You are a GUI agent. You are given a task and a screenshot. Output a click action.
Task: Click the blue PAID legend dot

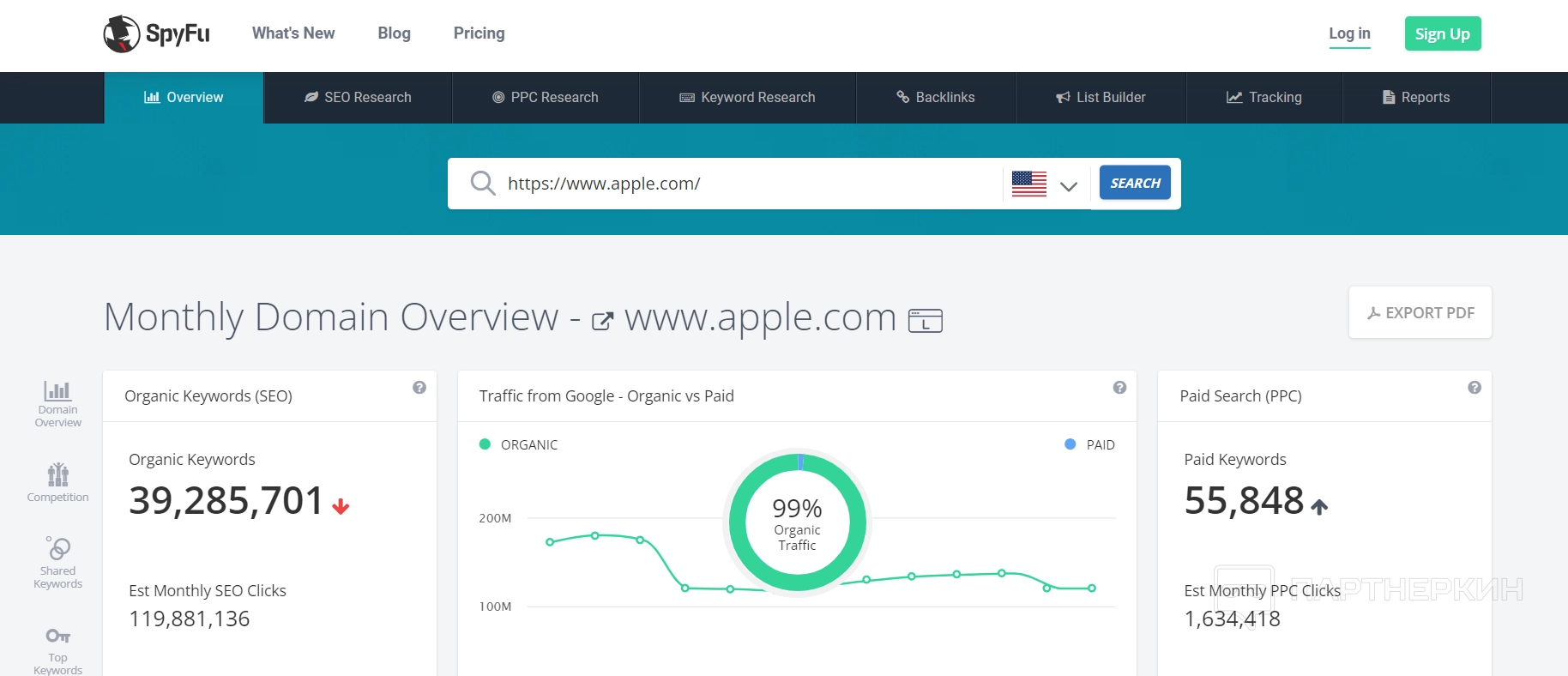coord(1070,444)
